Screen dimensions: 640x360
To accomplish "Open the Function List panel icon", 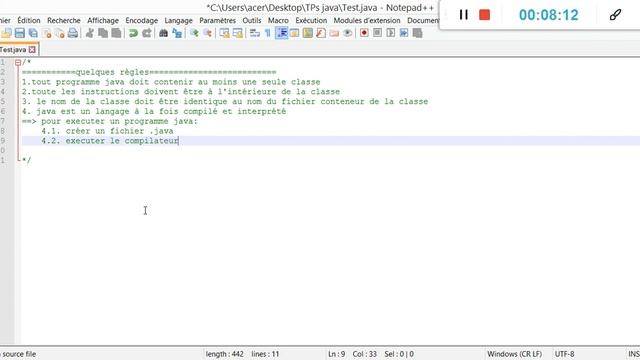I will [x=321, y=33].
